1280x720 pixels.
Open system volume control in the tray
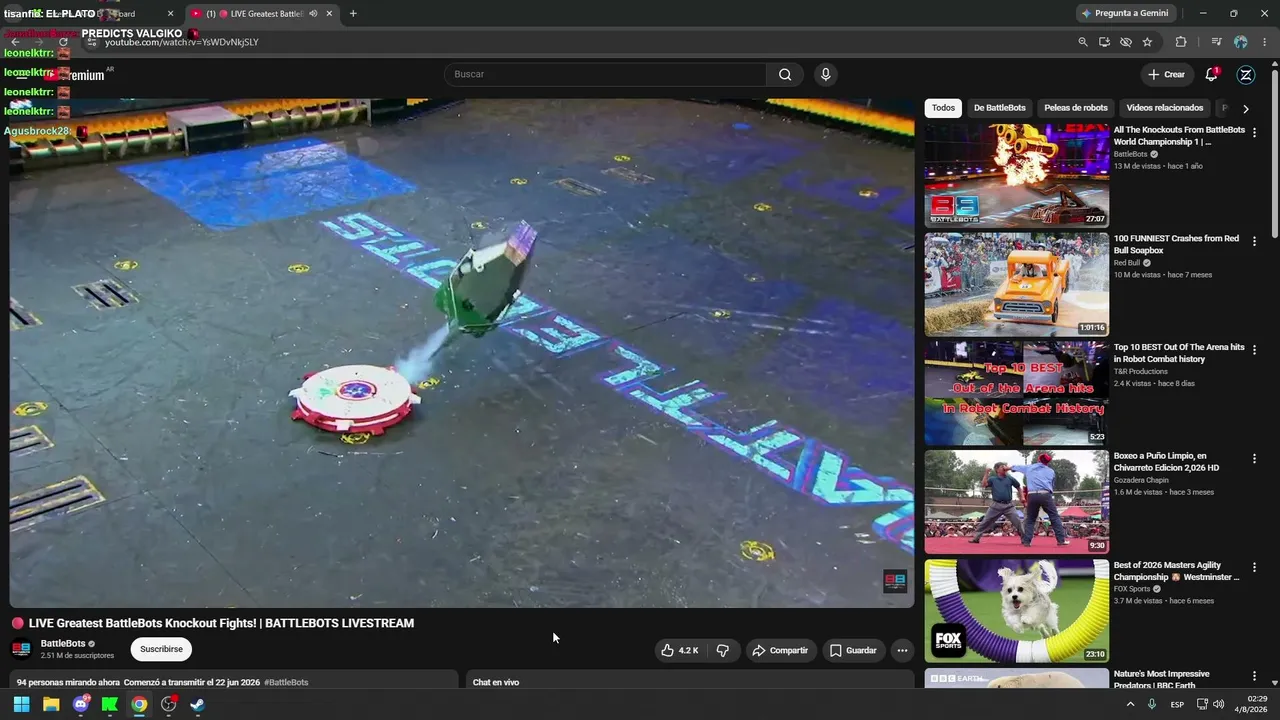click(1218, 704)
